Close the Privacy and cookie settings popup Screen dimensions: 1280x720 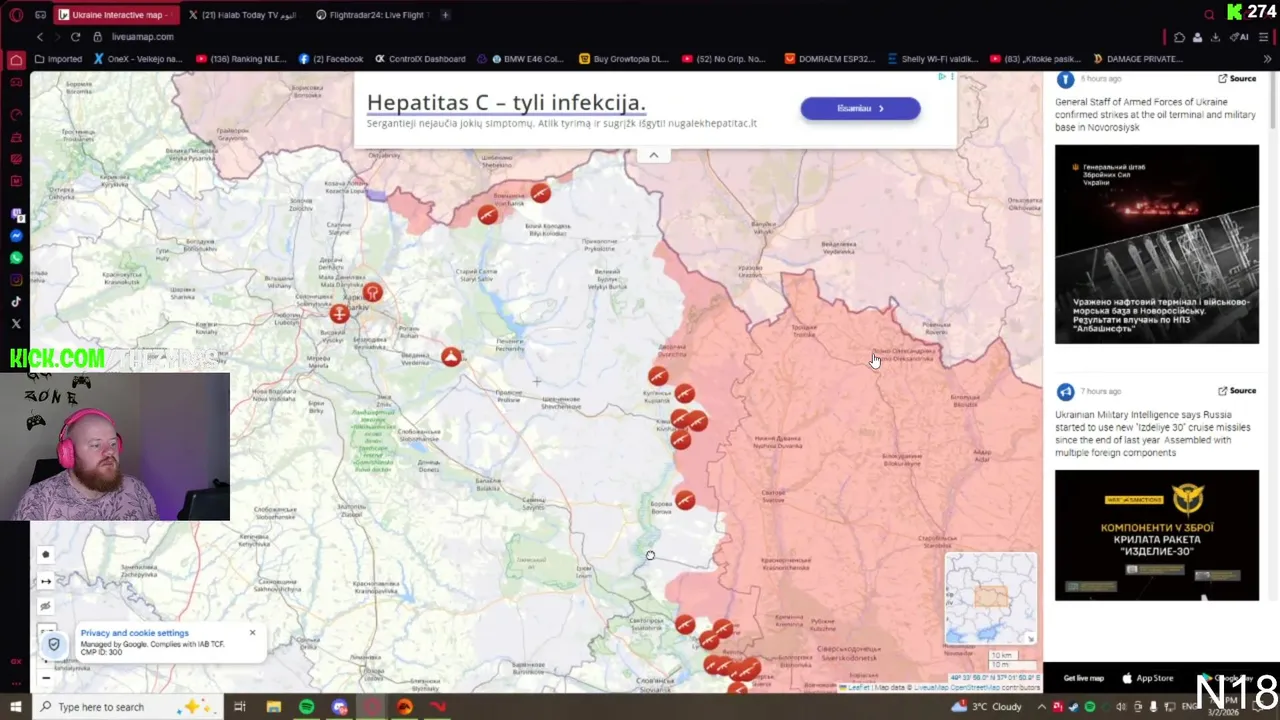[252, 632]
